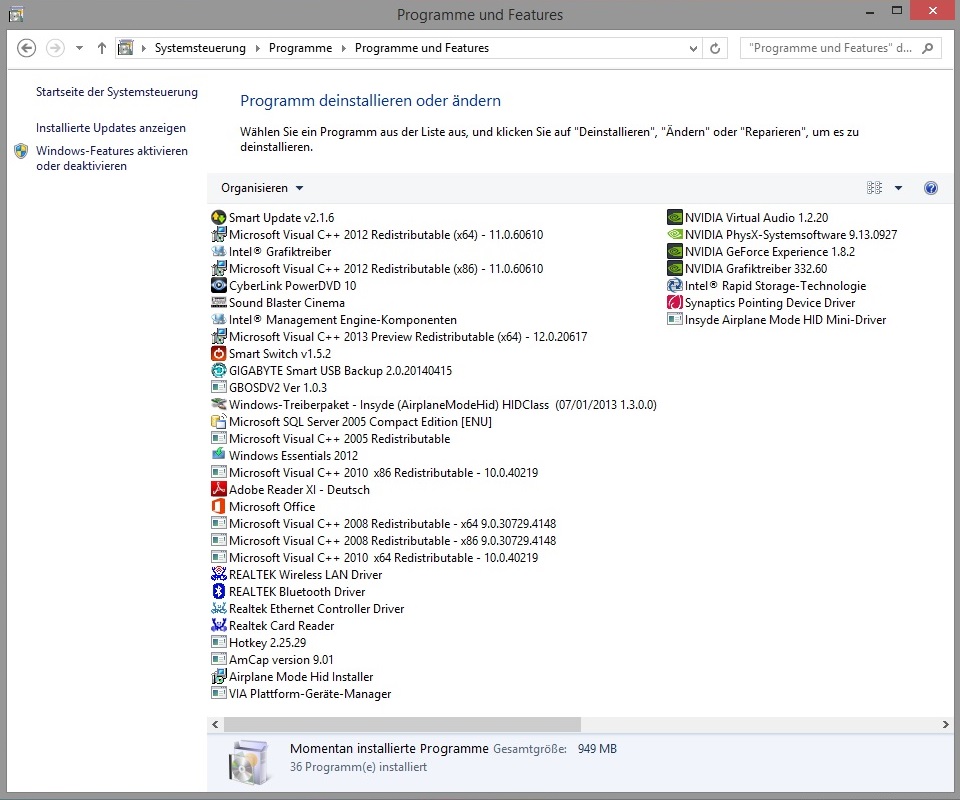Open recent locations dropdown beside forward arrow
The width and height of the screenshot is (960, 800).
tap(79, 48)
